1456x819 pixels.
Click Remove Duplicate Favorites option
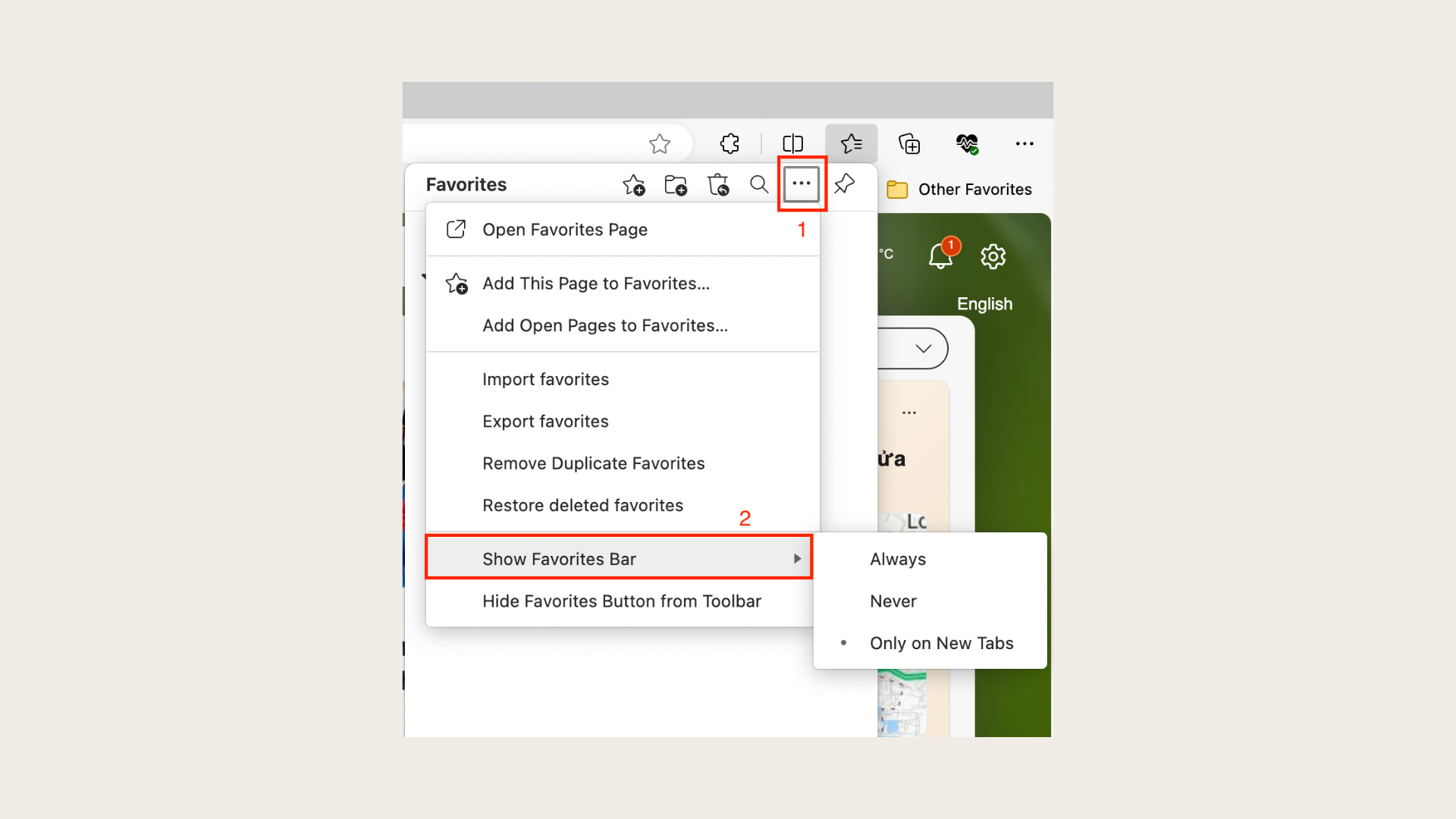593,463
